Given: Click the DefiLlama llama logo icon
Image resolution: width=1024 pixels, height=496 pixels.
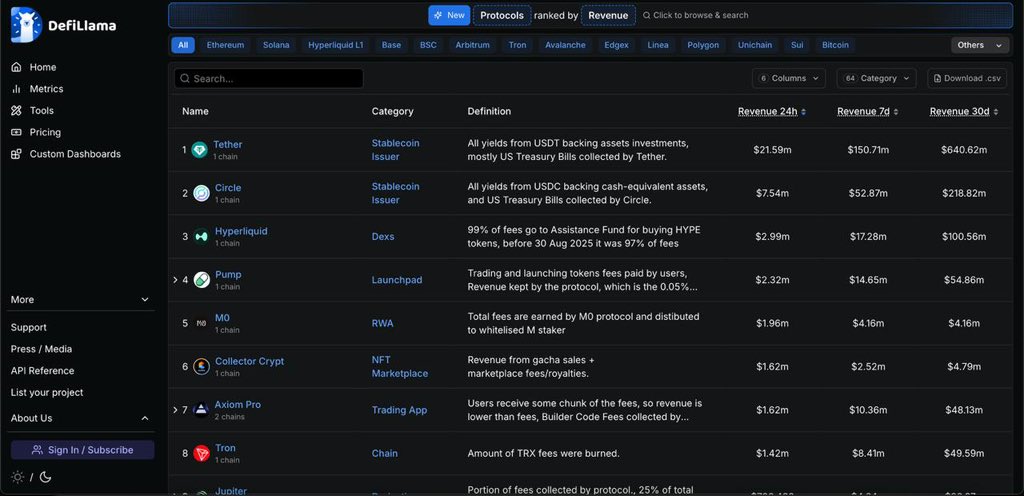Looking at the screenshot, I should tap(26, 25).
